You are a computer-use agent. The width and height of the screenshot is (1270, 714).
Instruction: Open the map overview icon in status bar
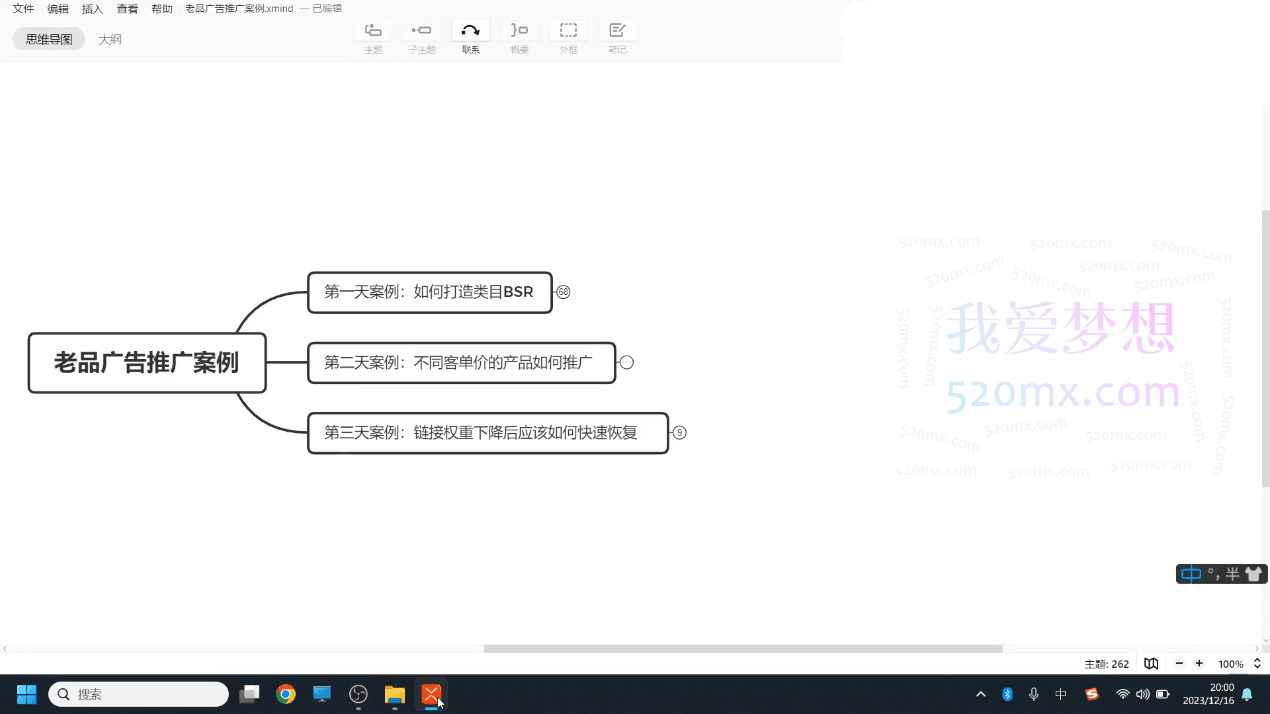pos(1151,663)
